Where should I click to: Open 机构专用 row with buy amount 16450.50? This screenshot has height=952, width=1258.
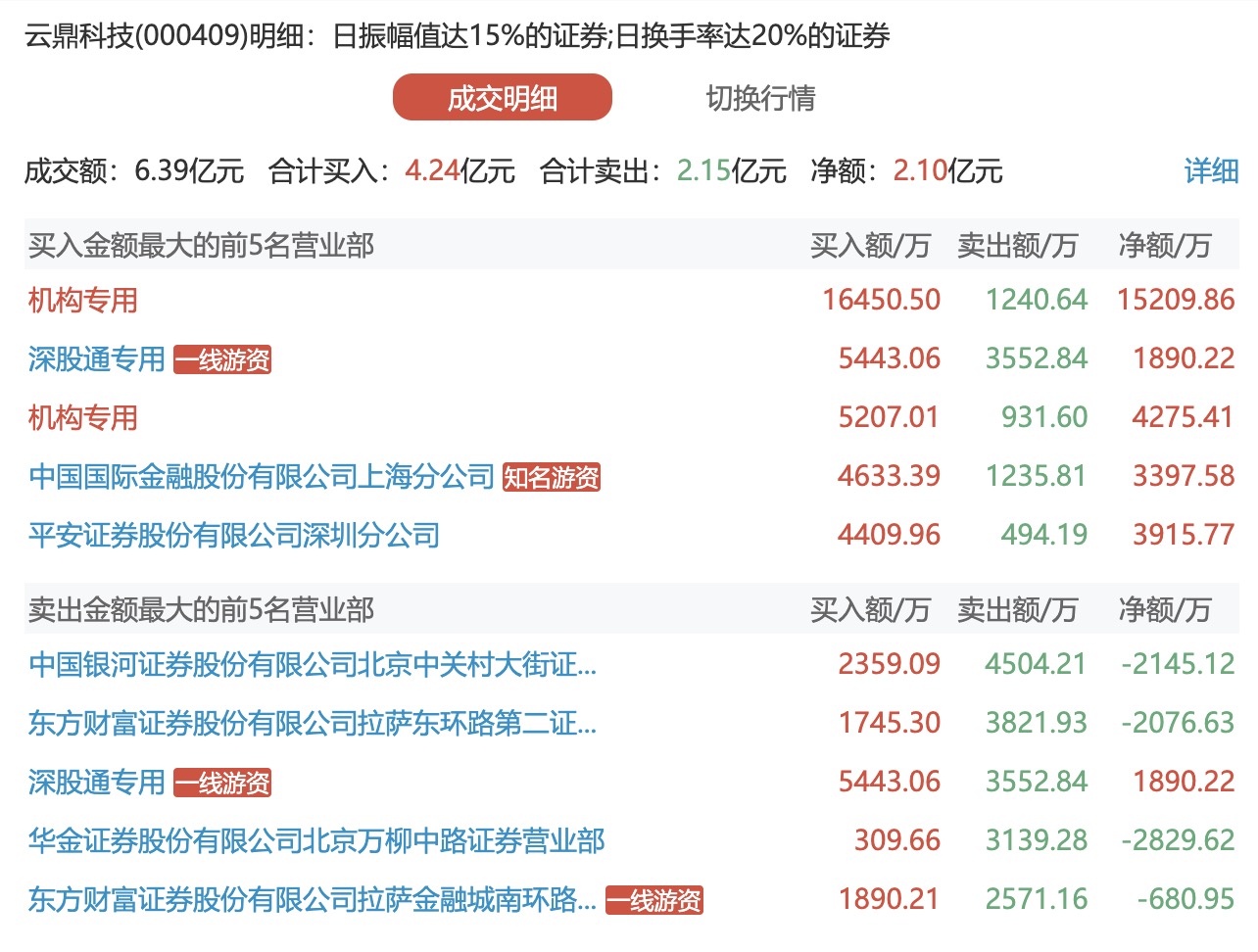tap(83, 301)
